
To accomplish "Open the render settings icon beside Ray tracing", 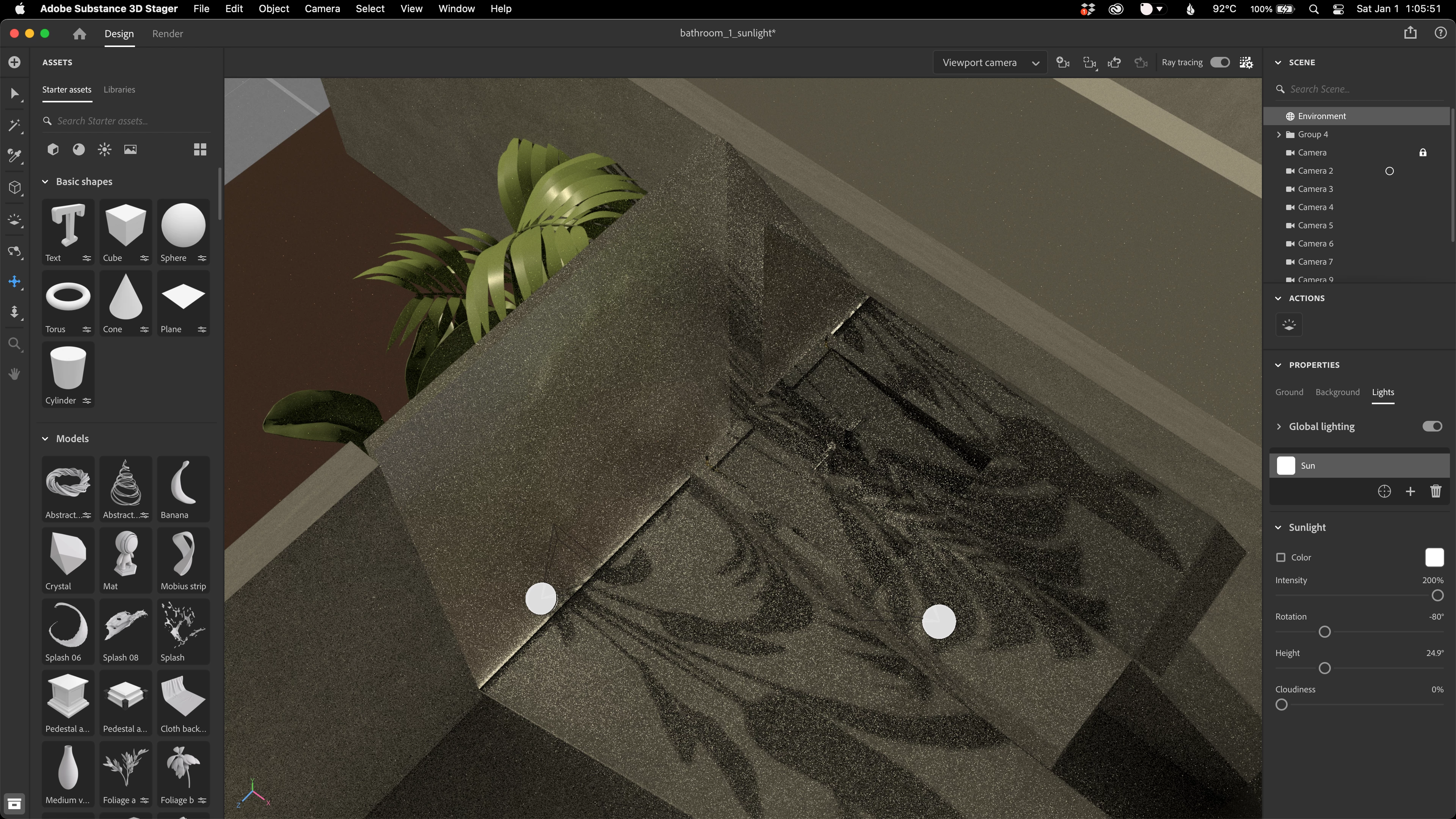I will (x=1246, y=63).
